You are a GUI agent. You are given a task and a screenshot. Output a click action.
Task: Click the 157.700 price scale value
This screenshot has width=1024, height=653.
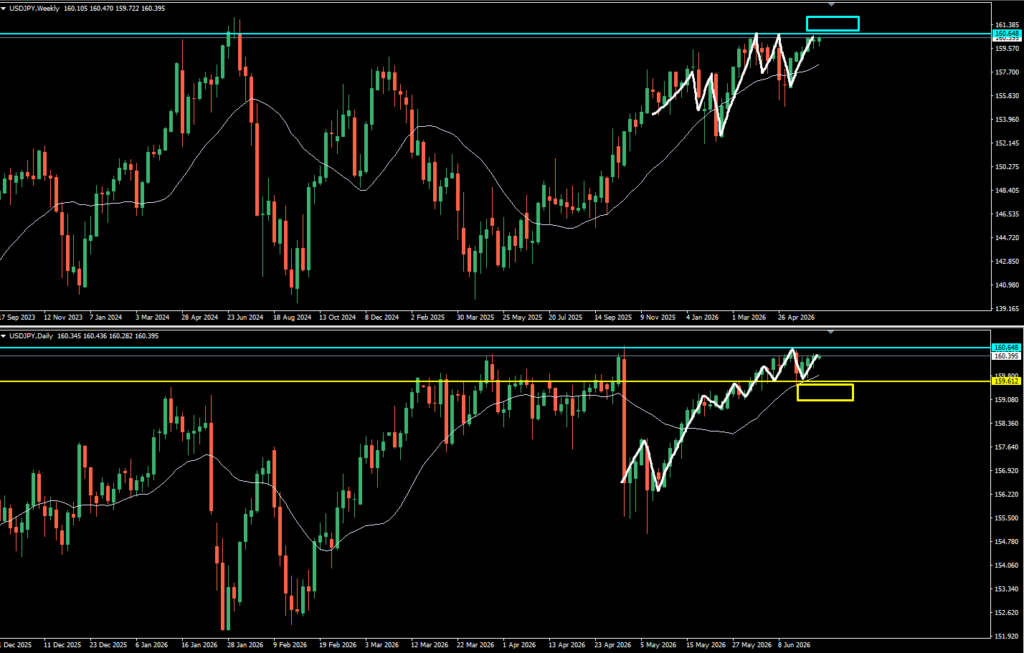point(1006,72)
